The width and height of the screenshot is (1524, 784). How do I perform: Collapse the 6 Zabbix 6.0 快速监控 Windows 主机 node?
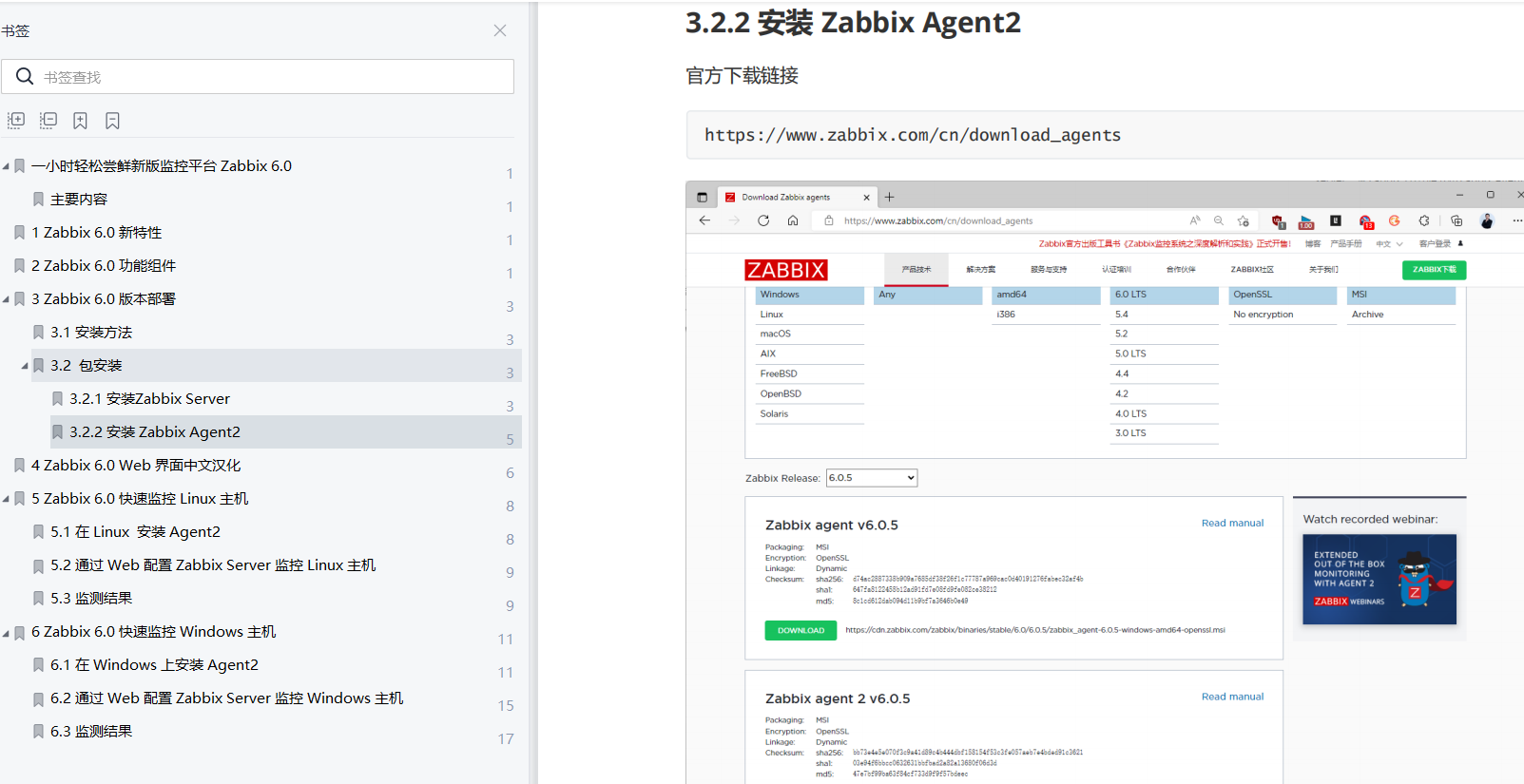click(6, 632)
